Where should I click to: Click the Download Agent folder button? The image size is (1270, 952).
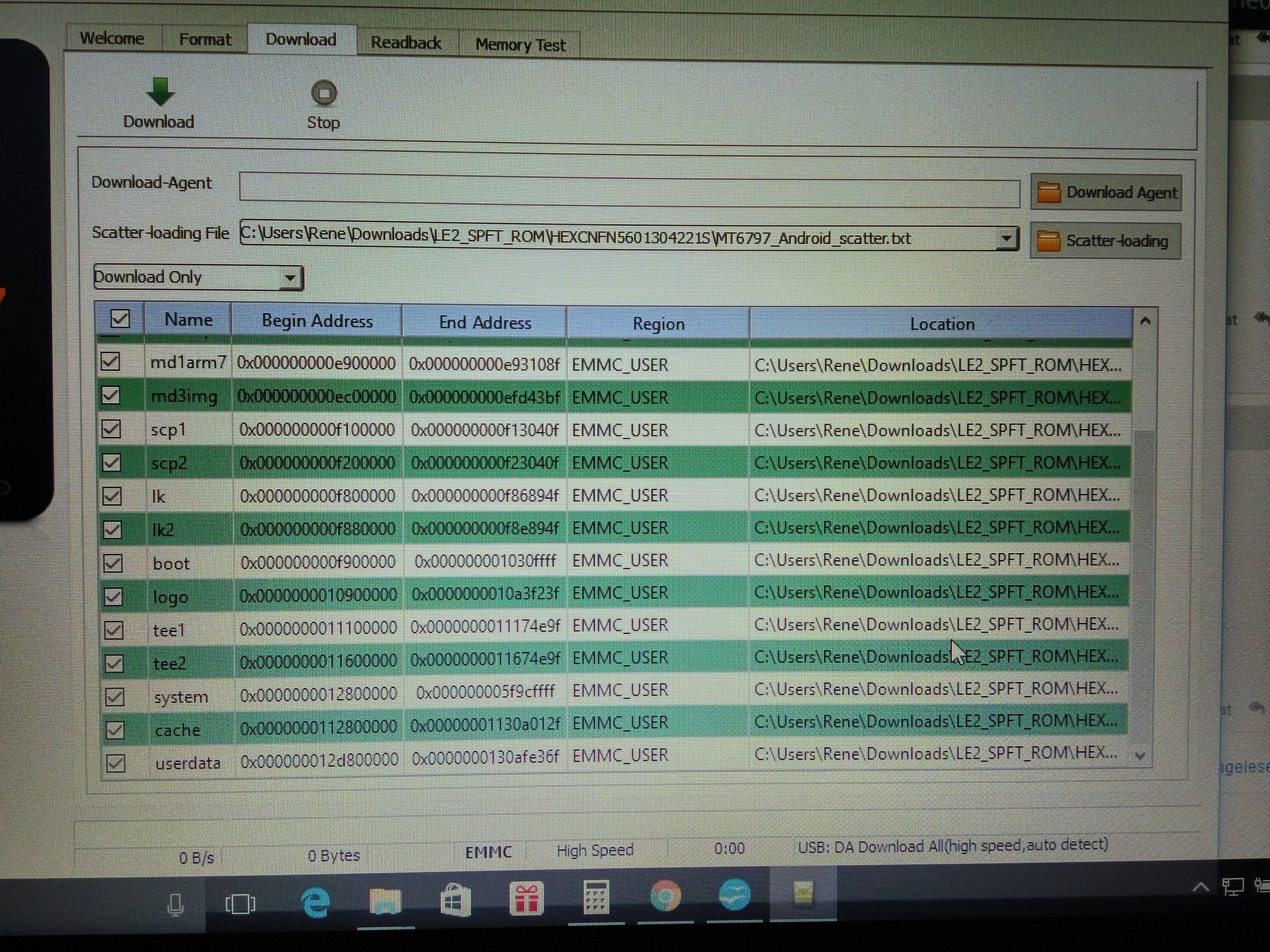[x=1106, y=192]
